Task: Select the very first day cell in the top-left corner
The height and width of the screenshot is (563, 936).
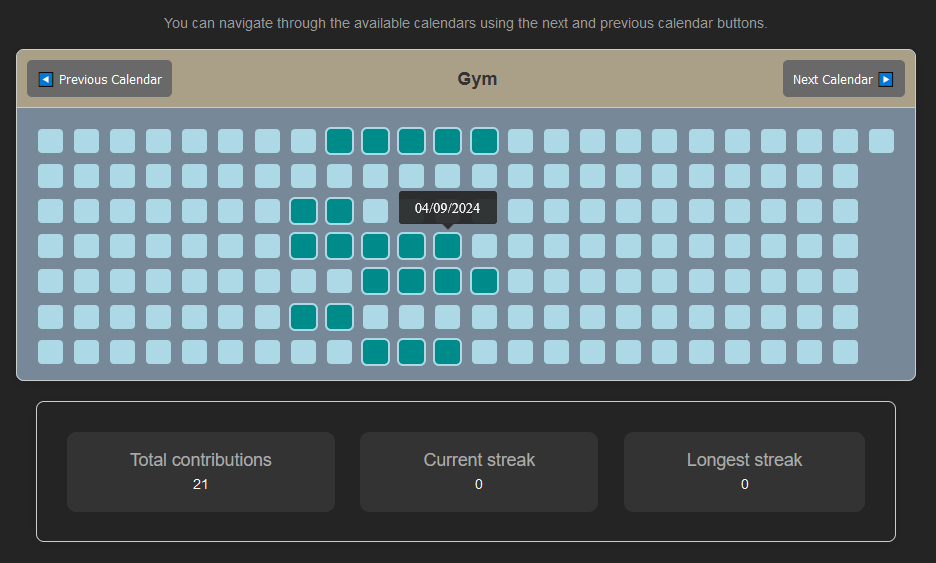Action: [x=50, y=141]
